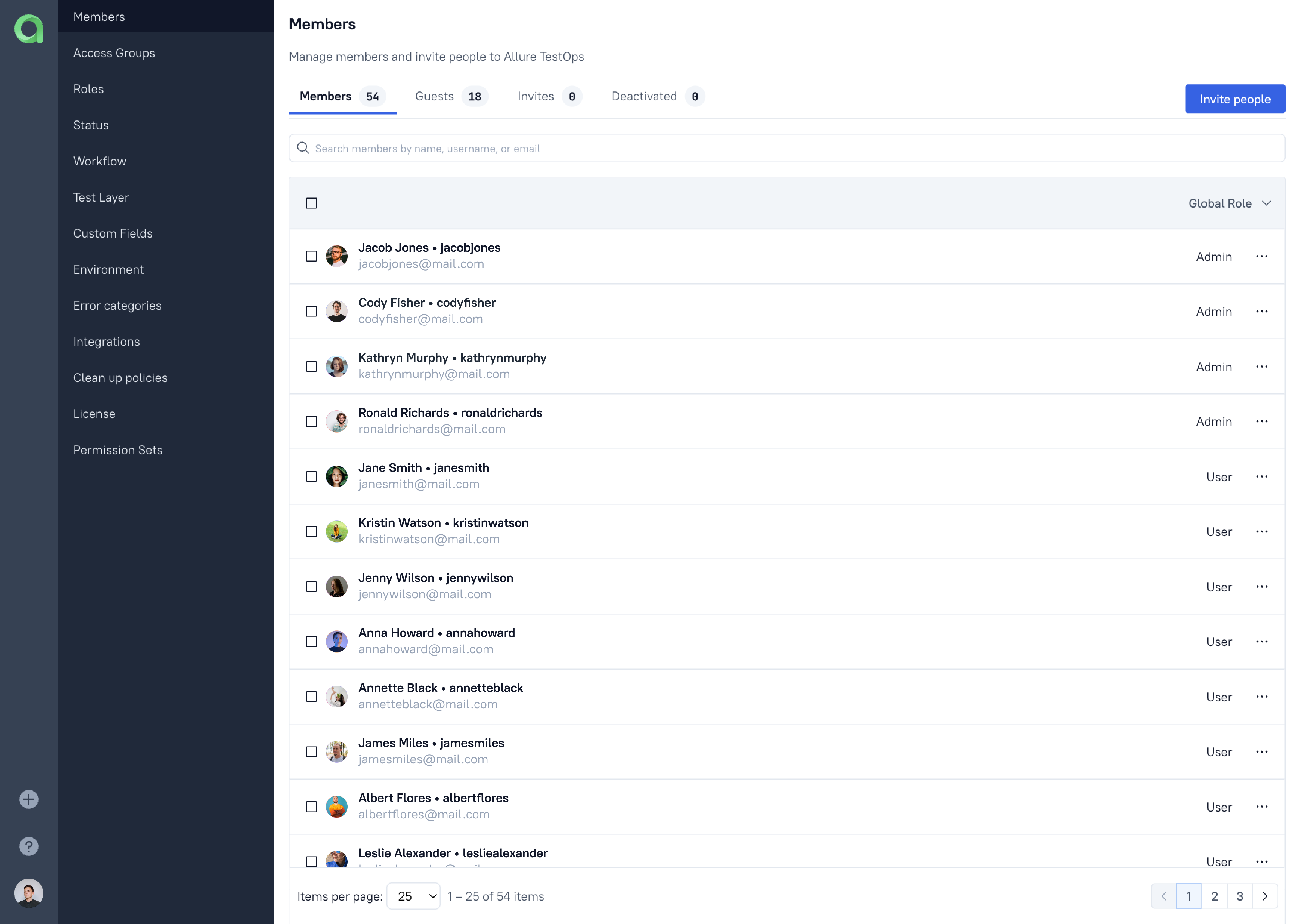Click your profile avatar at the bottom left
The height and width of the screenshot is (924, 1300).
(x=29, y=893)
